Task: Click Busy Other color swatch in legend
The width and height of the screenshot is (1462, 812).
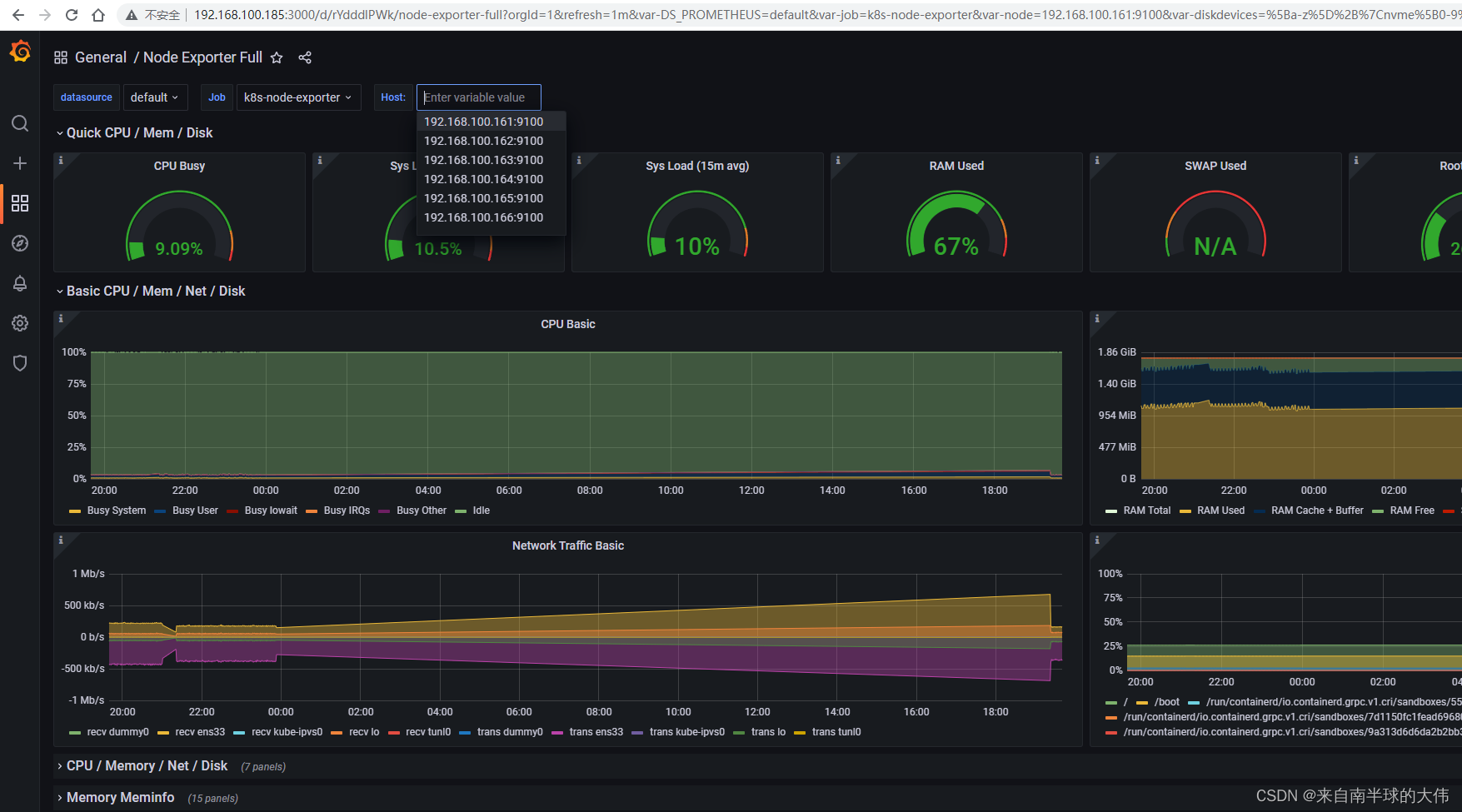Action: tap(384, 511)
